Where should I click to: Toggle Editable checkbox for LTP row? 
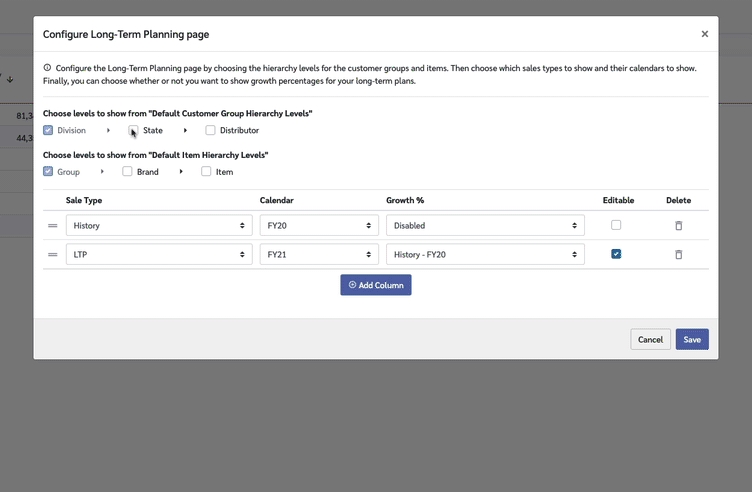616,254
